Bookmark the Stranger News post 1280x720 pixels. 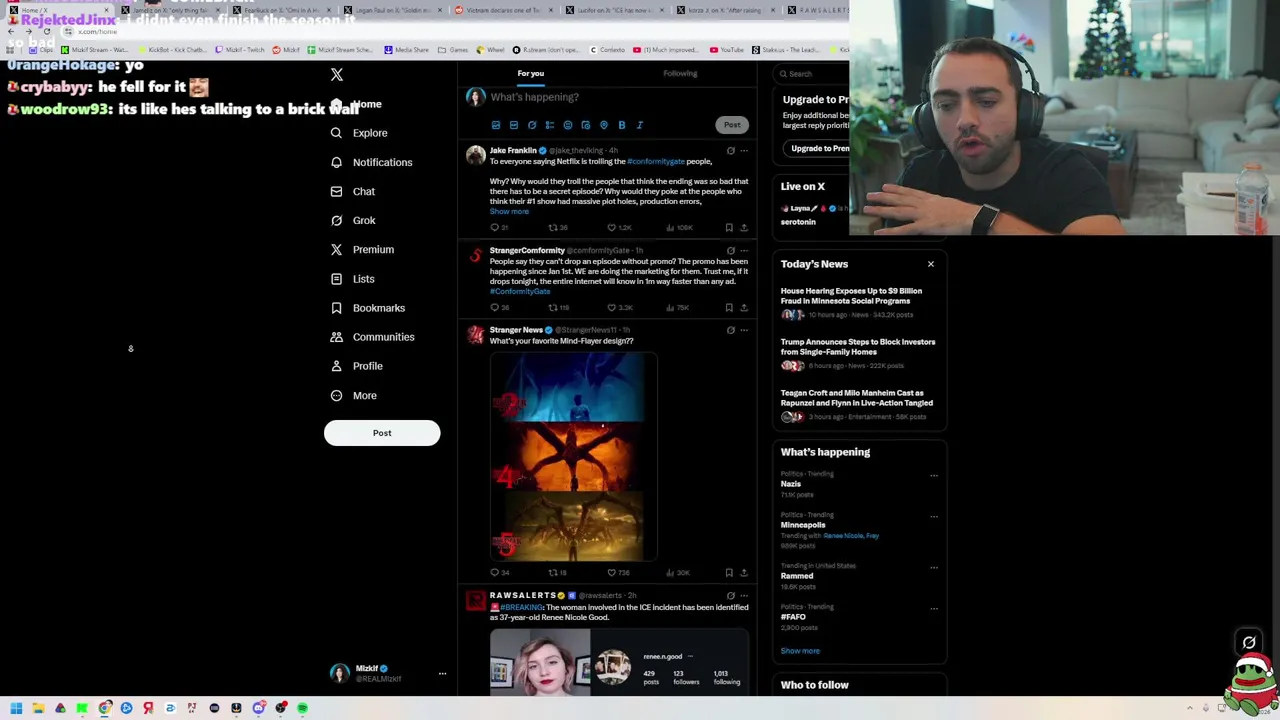click(729, 573)
